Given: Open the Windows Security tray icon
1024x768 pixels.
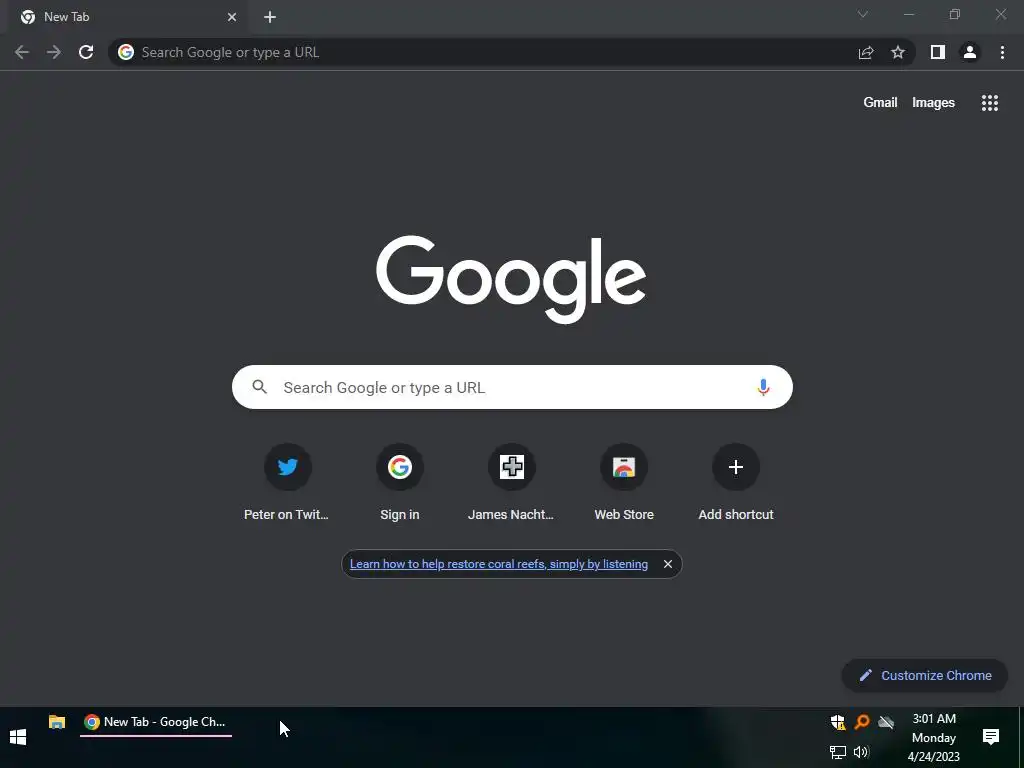Looking at the screenshot, I should [x=838, y=722].
